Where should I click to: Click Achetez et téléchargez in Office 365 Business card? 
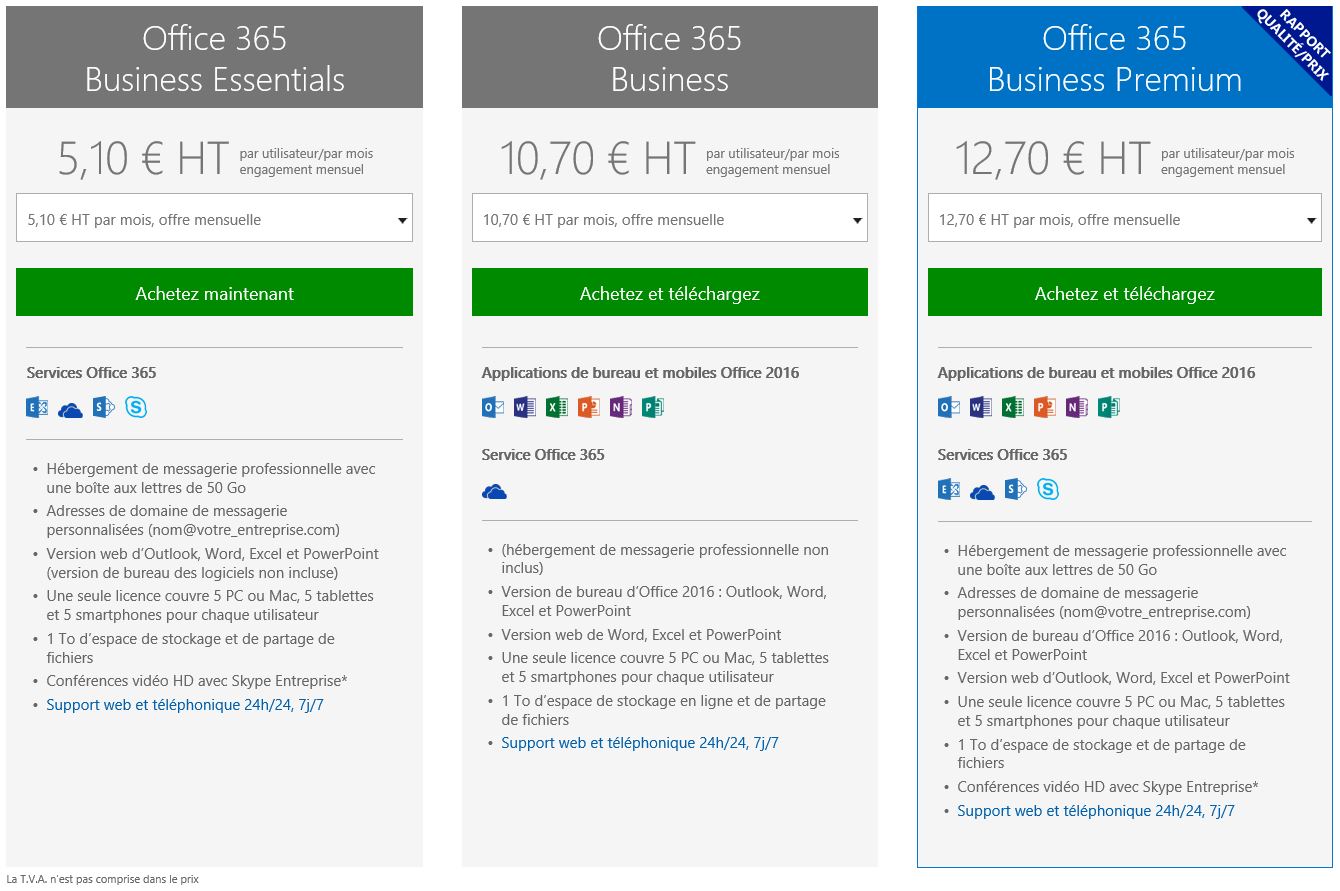670,292
